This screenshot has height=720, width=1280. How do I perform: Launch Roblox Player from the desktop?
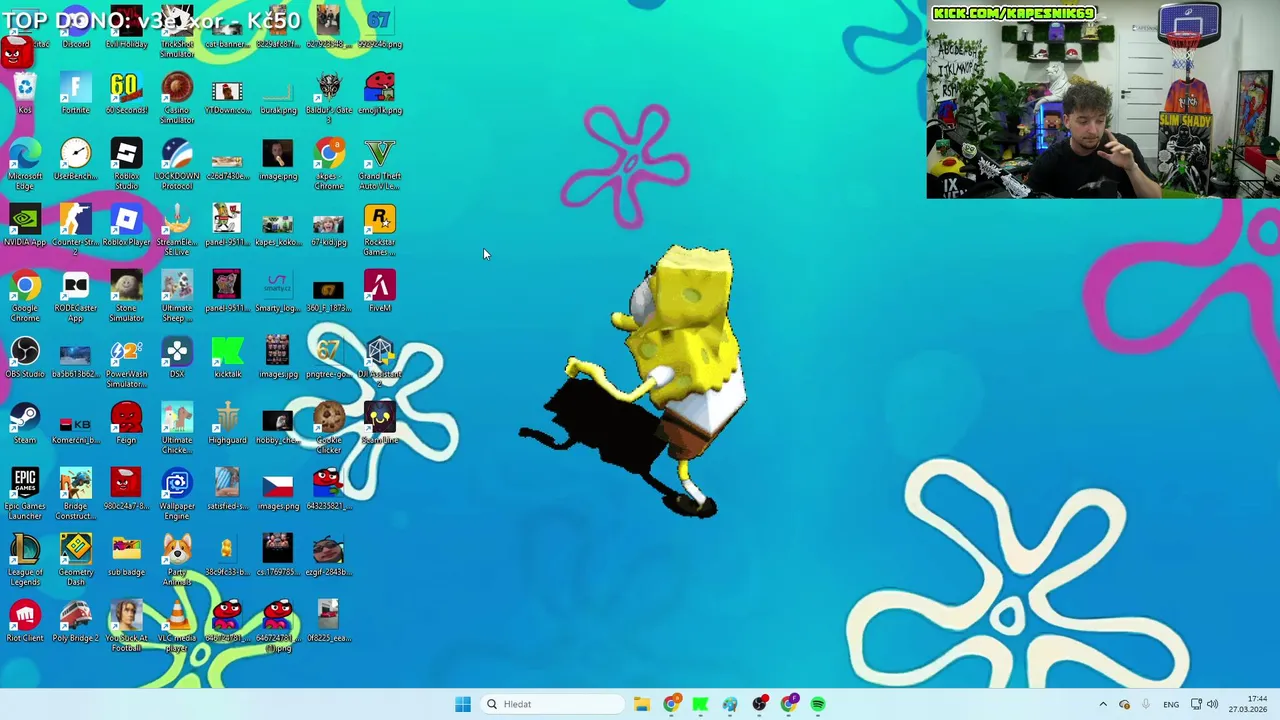(x=126, y=226)
